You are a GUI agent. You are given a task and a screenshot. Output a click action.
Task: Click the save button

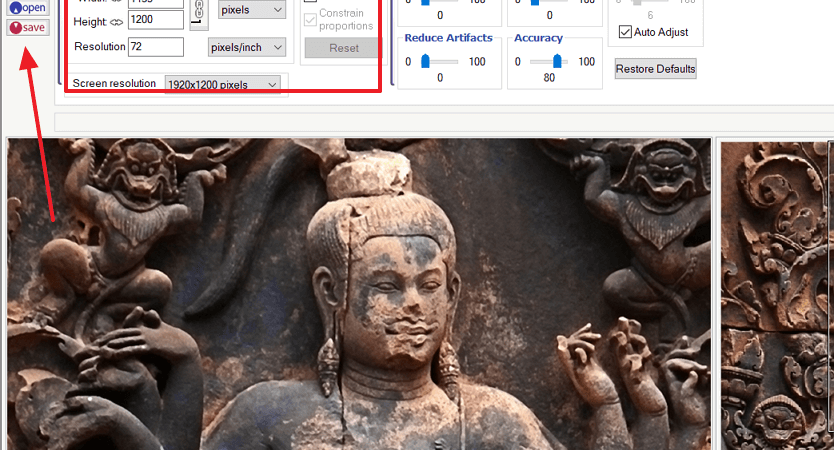pyautogui.click(x=28, y=28)
